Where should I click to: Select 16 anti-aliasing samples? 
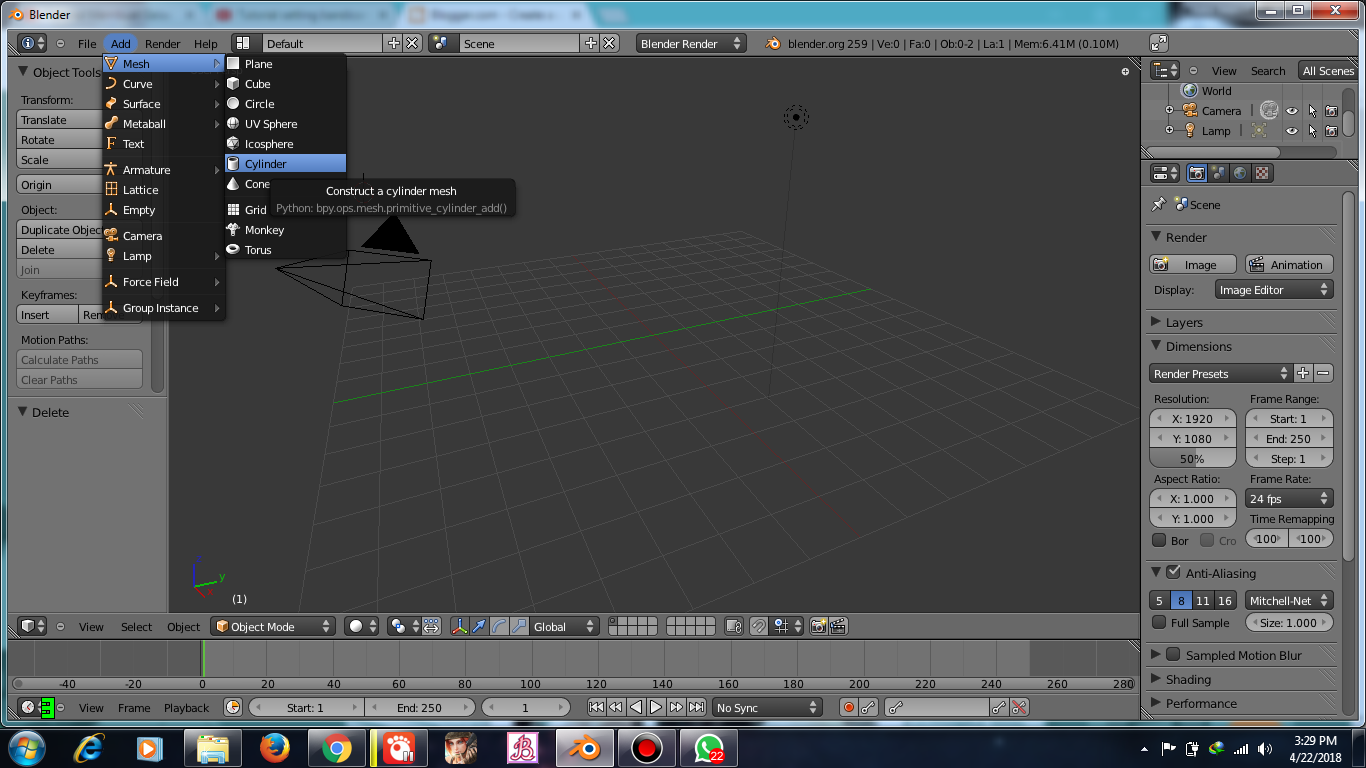coord(1224,601)
